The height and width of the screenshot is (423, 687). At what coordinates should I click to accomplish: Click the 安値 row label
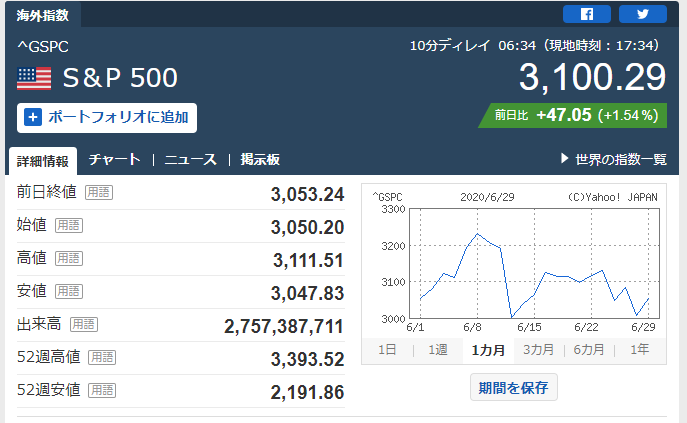(x=32, y=291)
